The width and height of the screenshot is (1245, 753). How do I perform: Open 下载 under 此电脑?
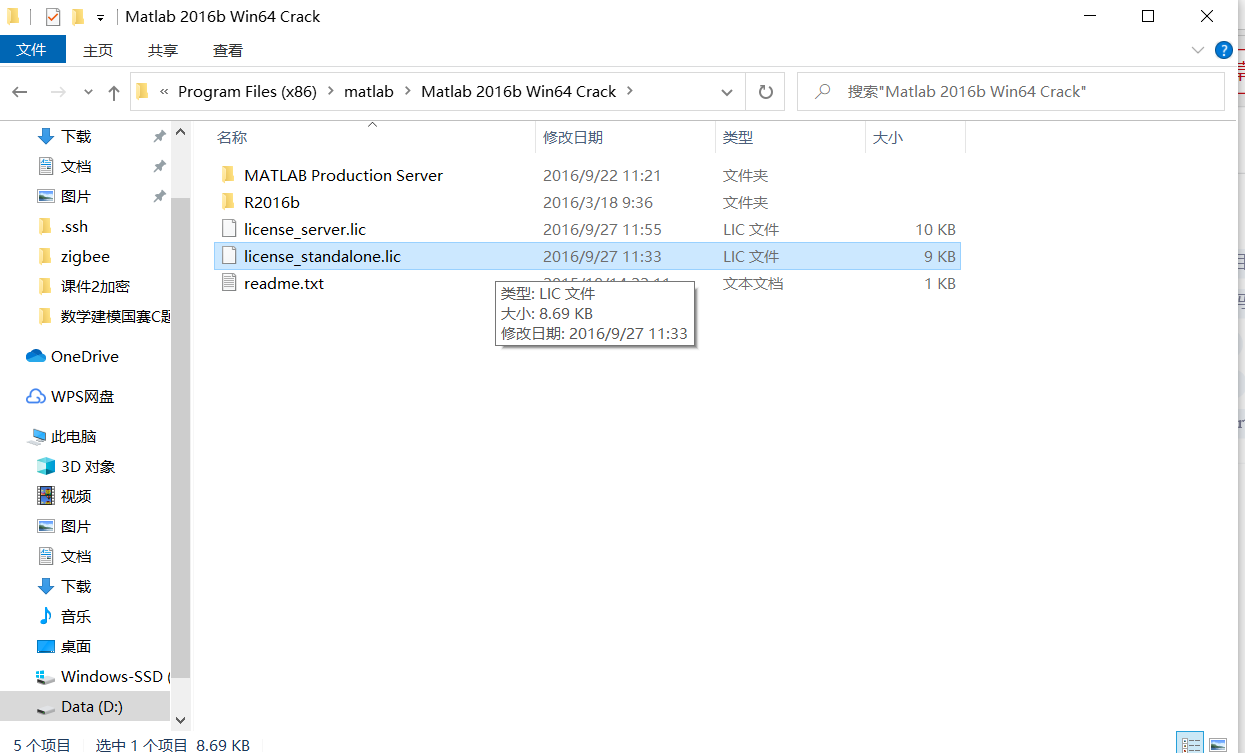(x=76, y=586)
